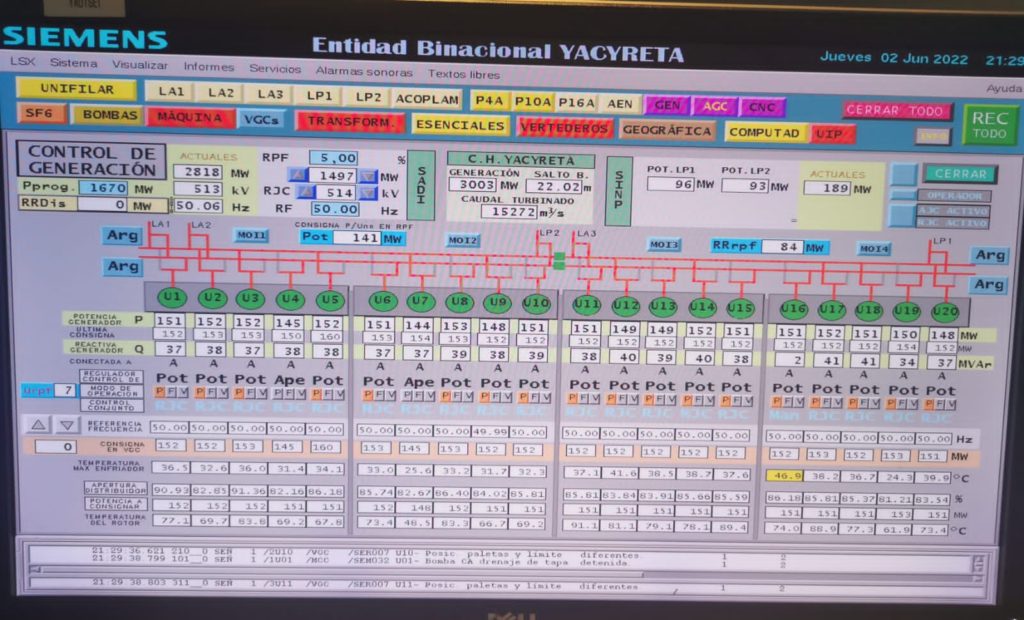The image size is (1024, 620).
Task: Decrease the 514 kV RJC setpoint arrow
Action: pos(368,193)
